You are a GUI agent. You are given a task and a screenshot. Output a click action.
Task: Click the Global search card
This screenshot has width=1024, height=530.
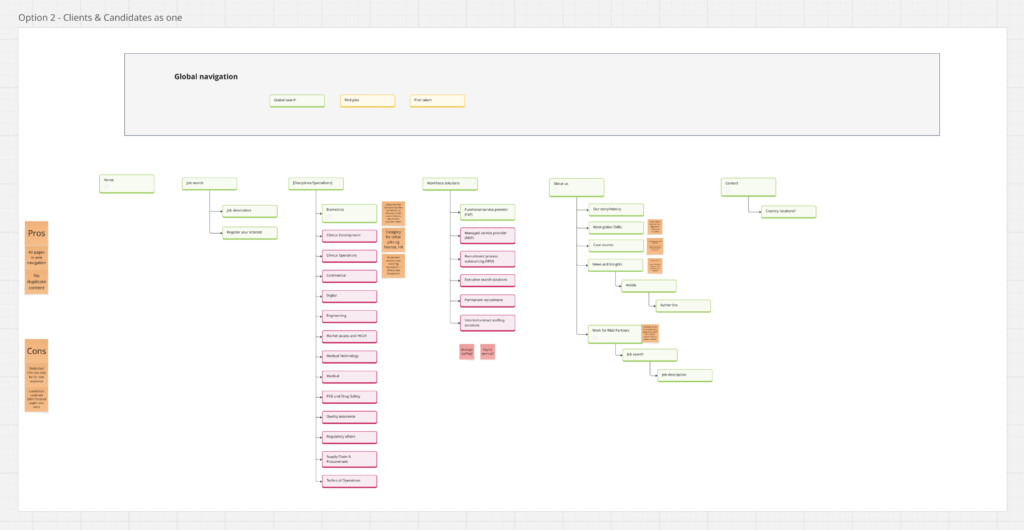pyautogui.click(x=297, y=101)
